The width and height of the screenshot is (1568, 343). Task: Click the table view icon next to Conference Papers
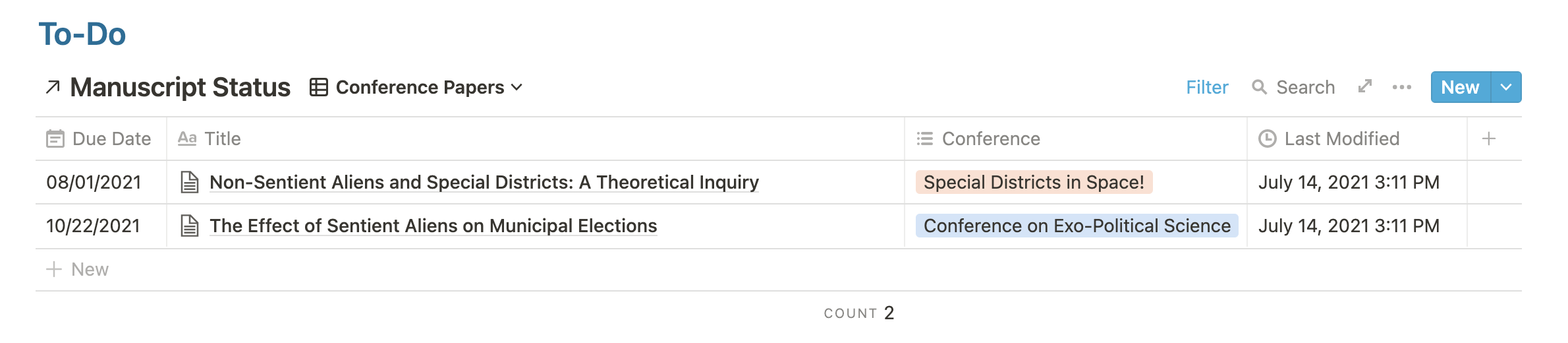[319, 87]
